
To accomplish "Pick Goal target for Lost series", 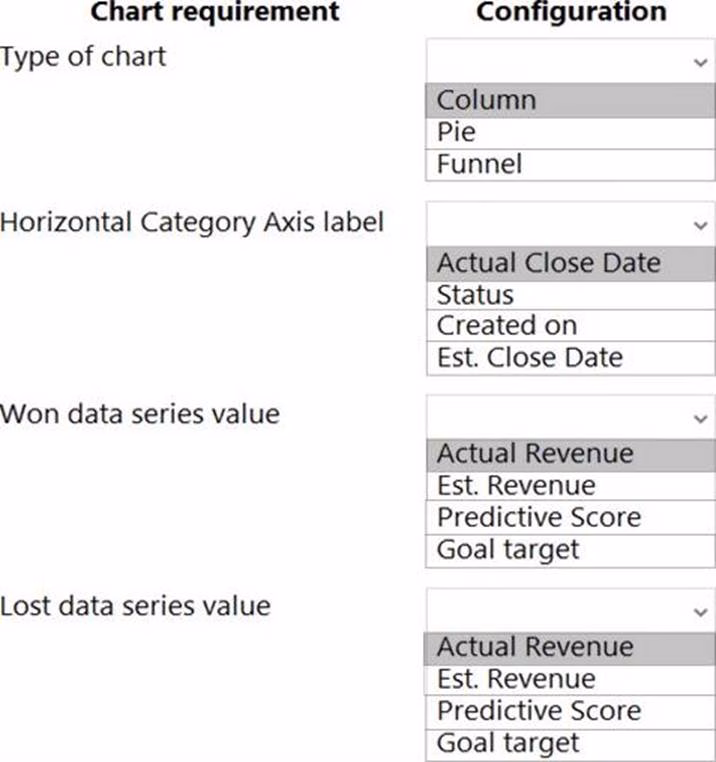I will [570, 743].
